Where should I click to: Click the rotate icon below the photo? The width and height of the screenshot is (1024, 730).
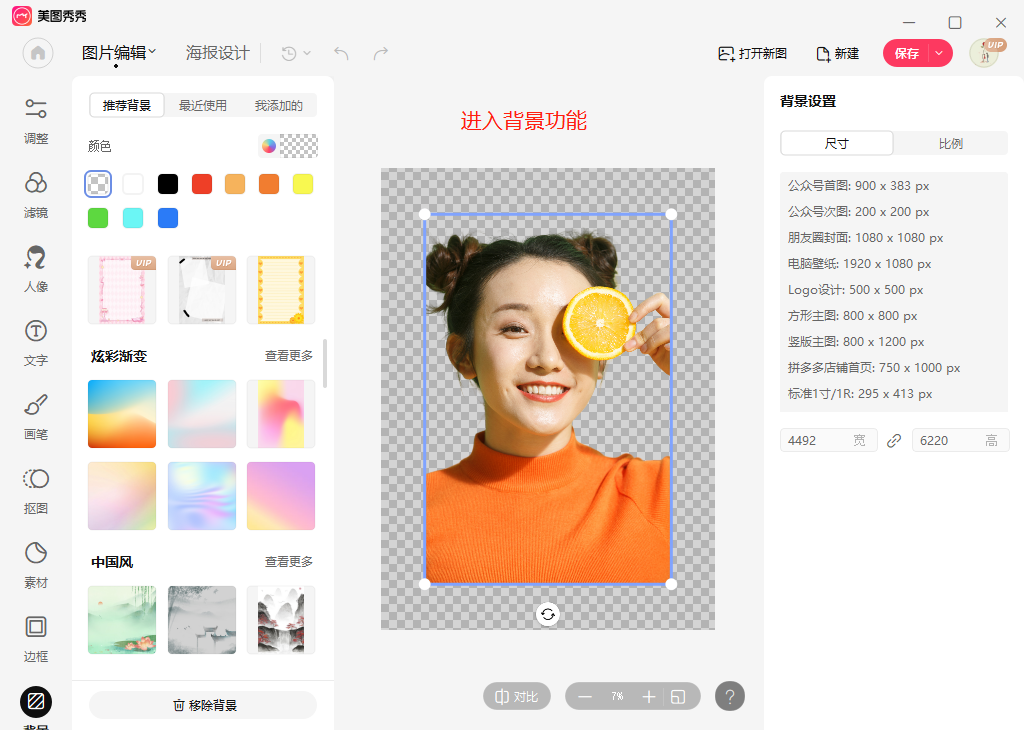(x=547, y=613)
